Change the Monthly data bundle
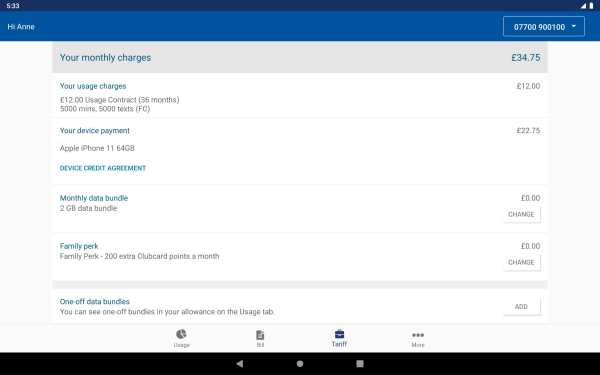 tap(522, 214)
